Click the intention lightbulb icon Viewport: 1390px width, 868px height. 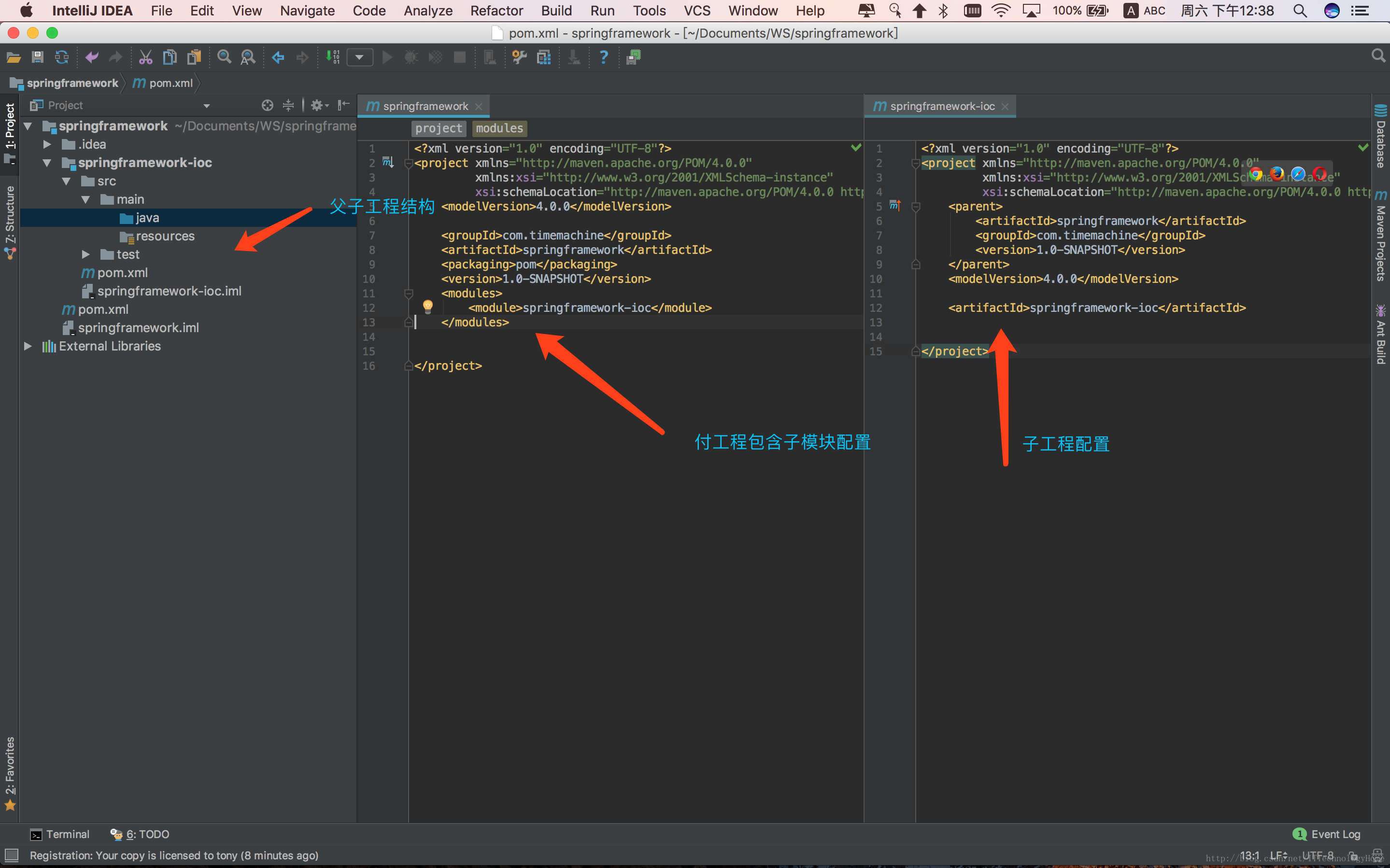[428, 307]
